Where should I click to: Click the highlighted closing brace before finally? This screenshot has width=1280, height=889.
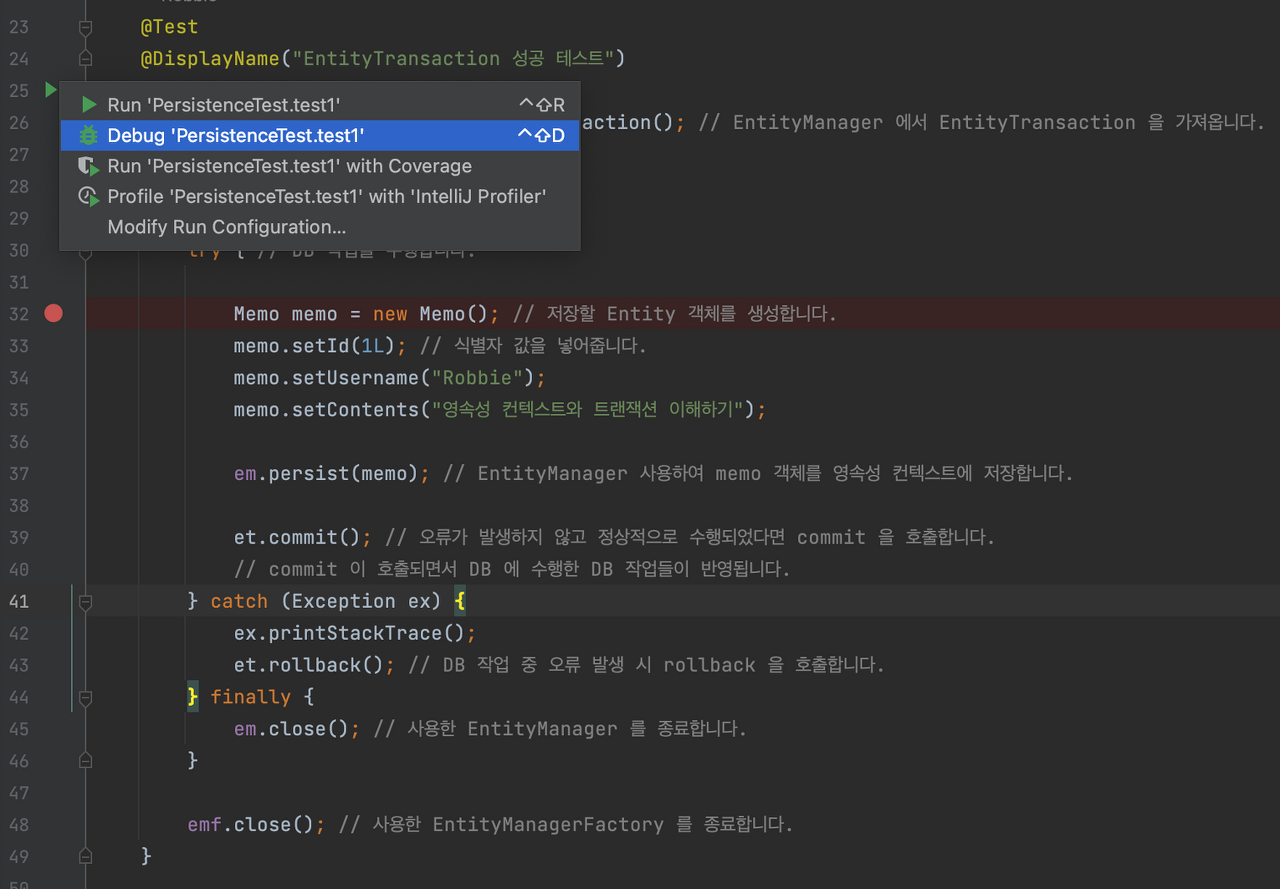click(193, 697)
